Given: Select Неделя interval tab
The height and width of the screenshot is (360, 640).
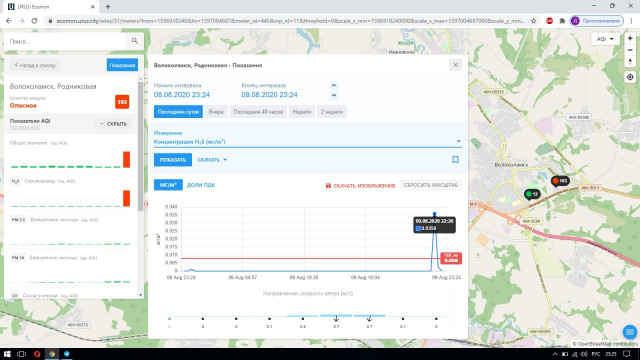Looking at the screenshot, I should 302,111.
